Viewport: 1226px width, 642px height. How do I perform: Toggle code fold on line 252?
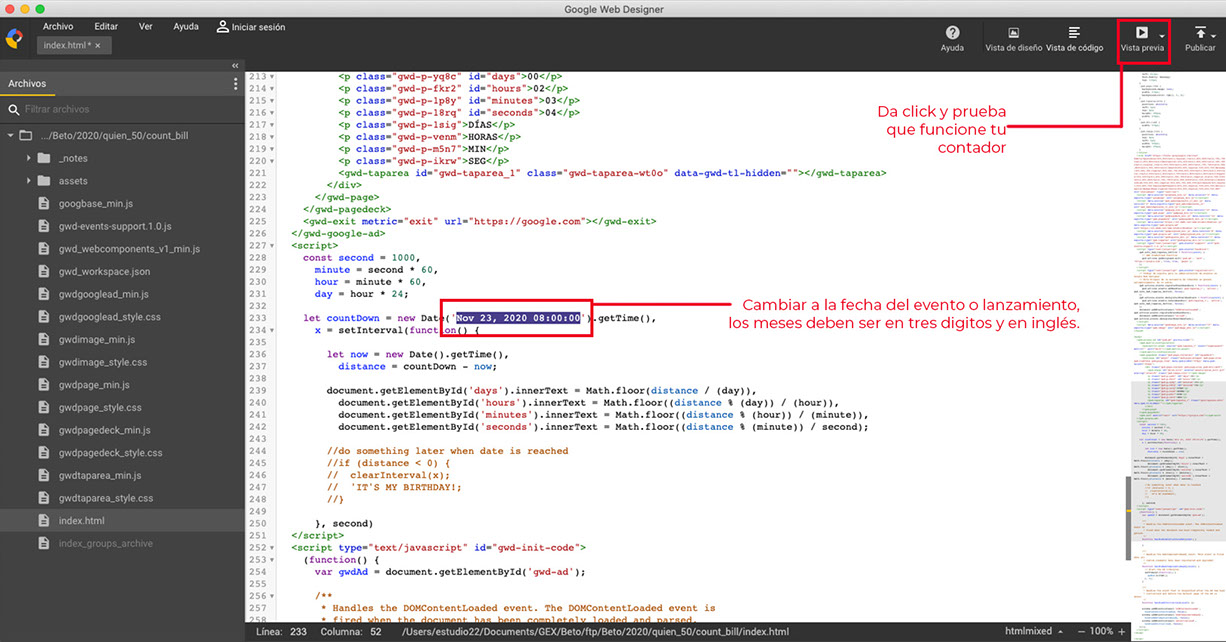click(273, 548)
